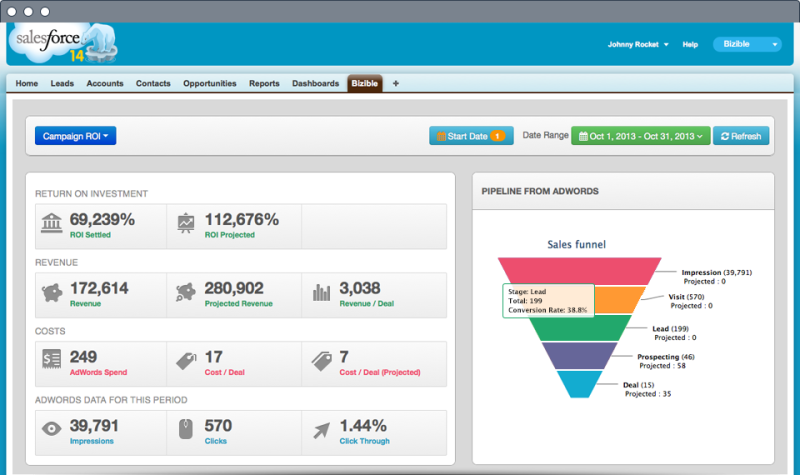Click the Click Through label
800x475 pixels.
tap(365, 441)
